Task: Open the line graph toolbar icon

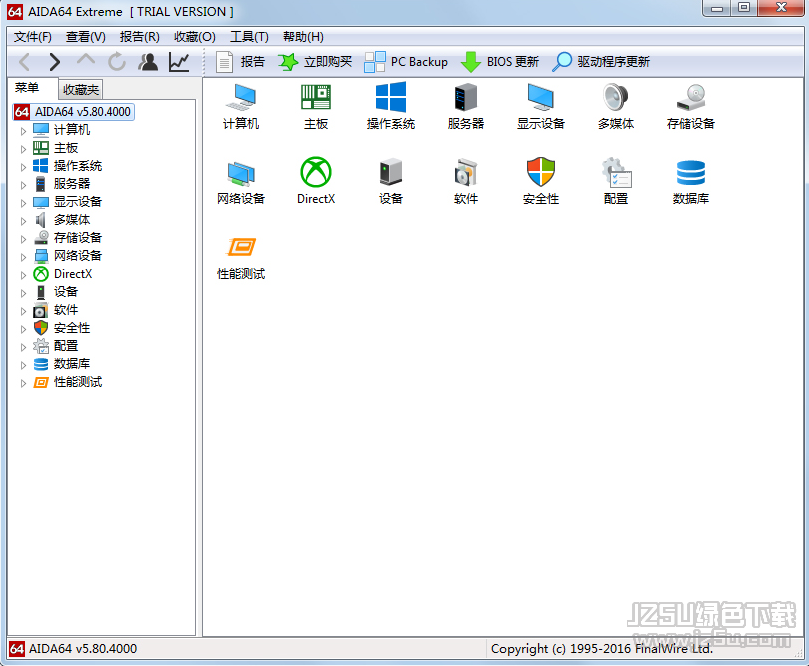Action: [179, 62]
